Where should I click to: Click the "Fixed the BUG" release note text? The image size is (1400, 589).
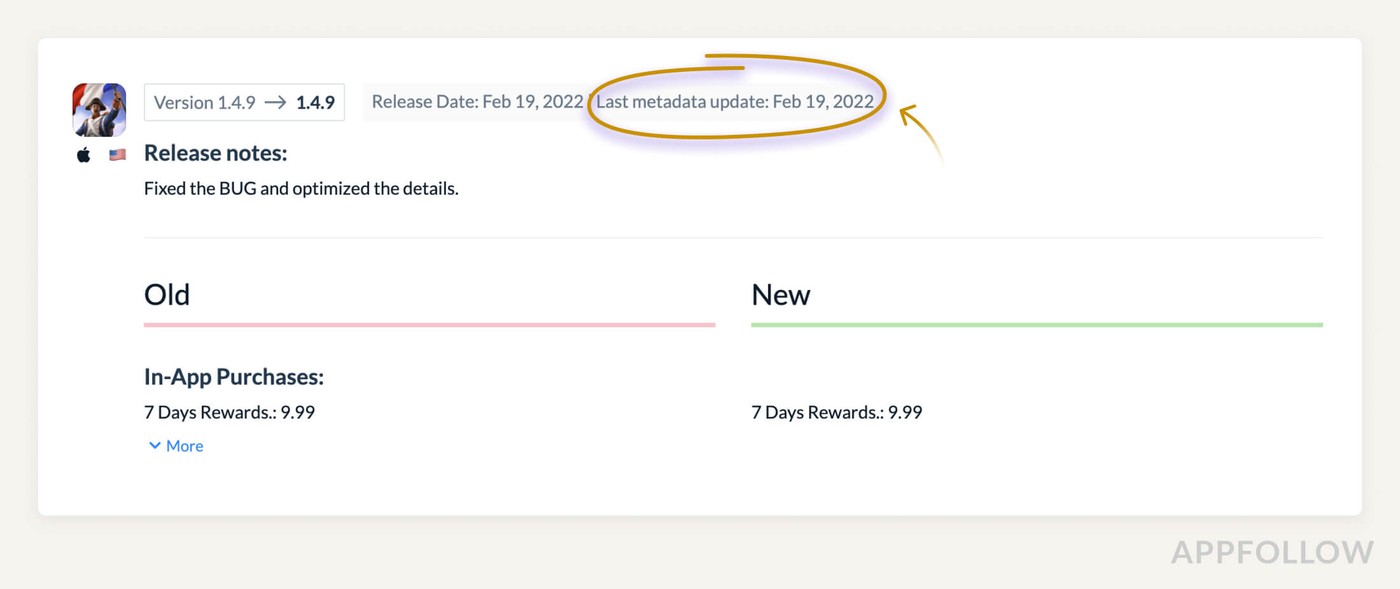pos(301,188)
